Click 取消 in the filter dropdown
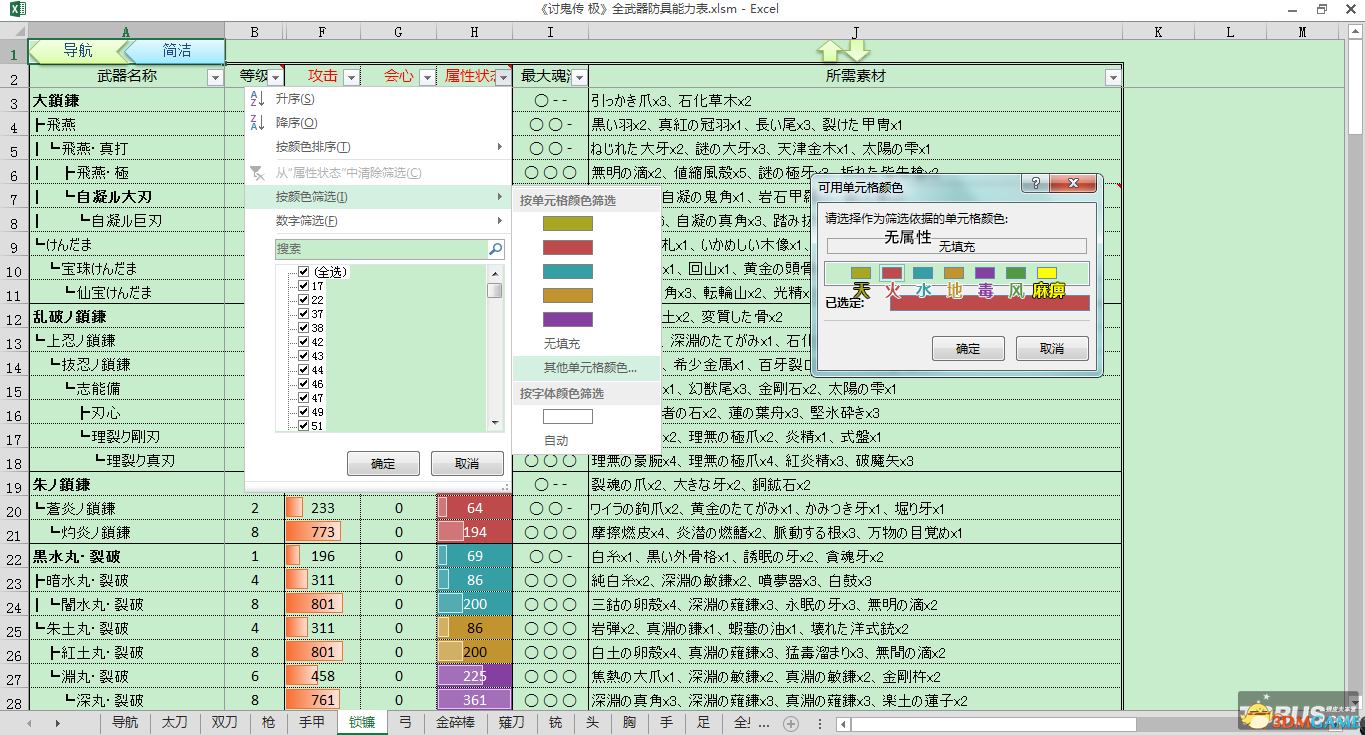 467,464
